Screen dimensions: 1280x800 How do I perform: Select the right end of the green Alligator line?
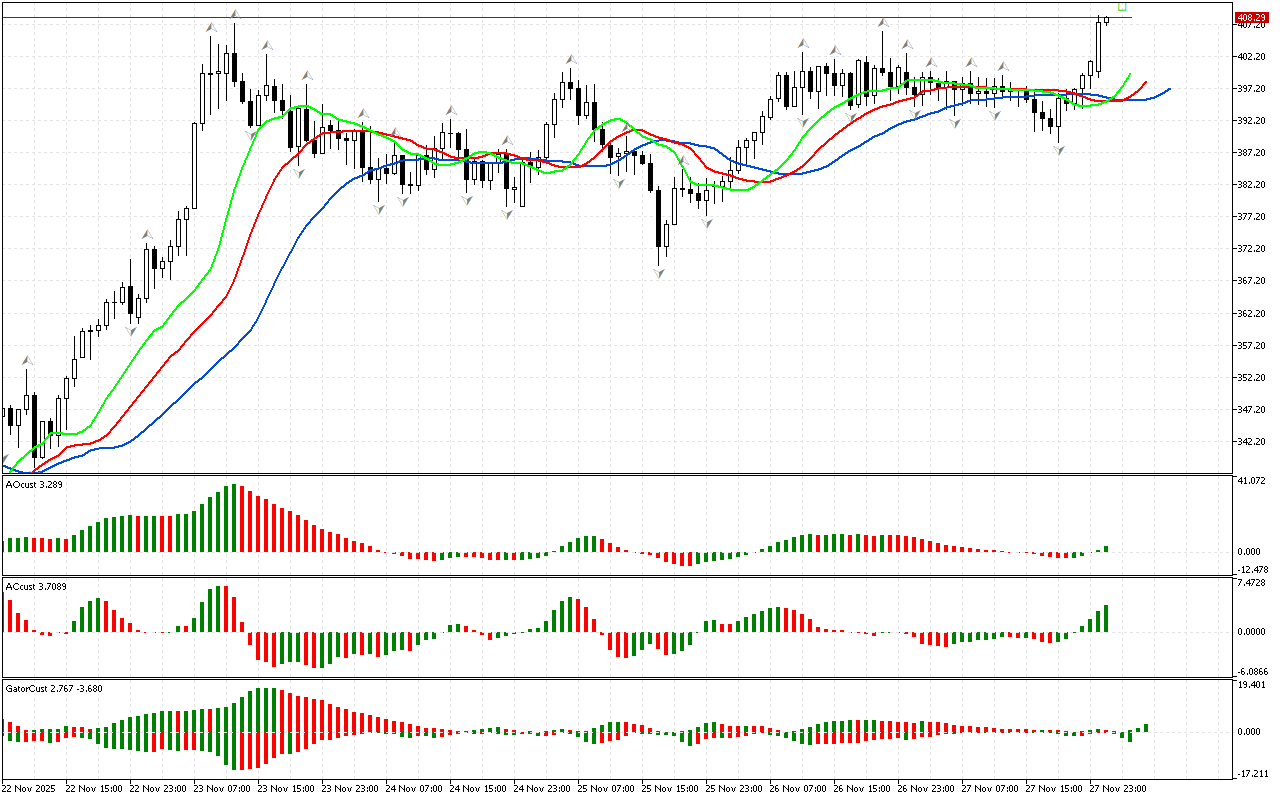[1130, 74]
